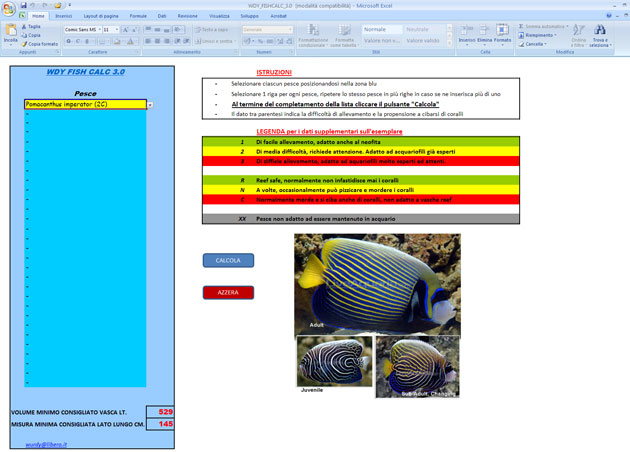Click the WDY FISH CALC 3.0 title link
Image resolution: width=630 pixels, height=452 pixels.
[86, 72]
